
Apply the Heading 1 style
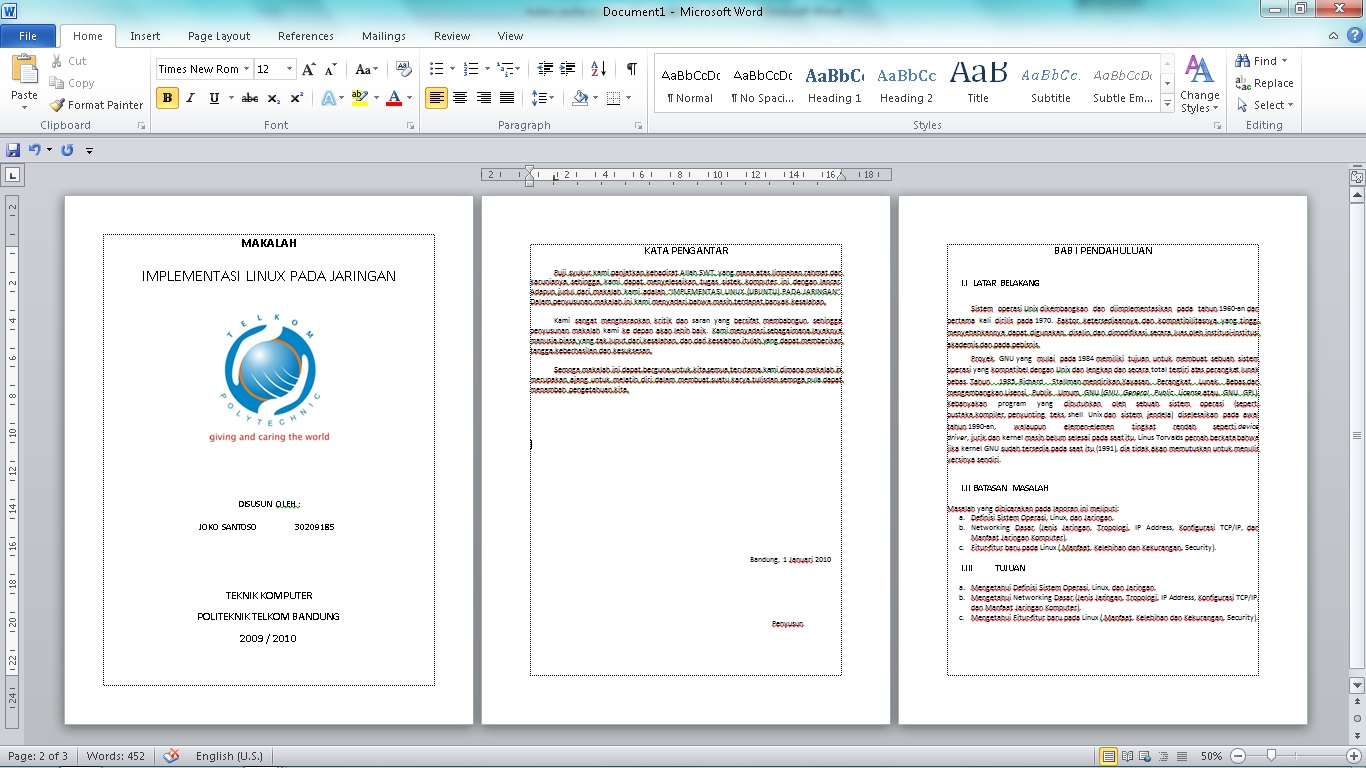click(x=836, y=82)
